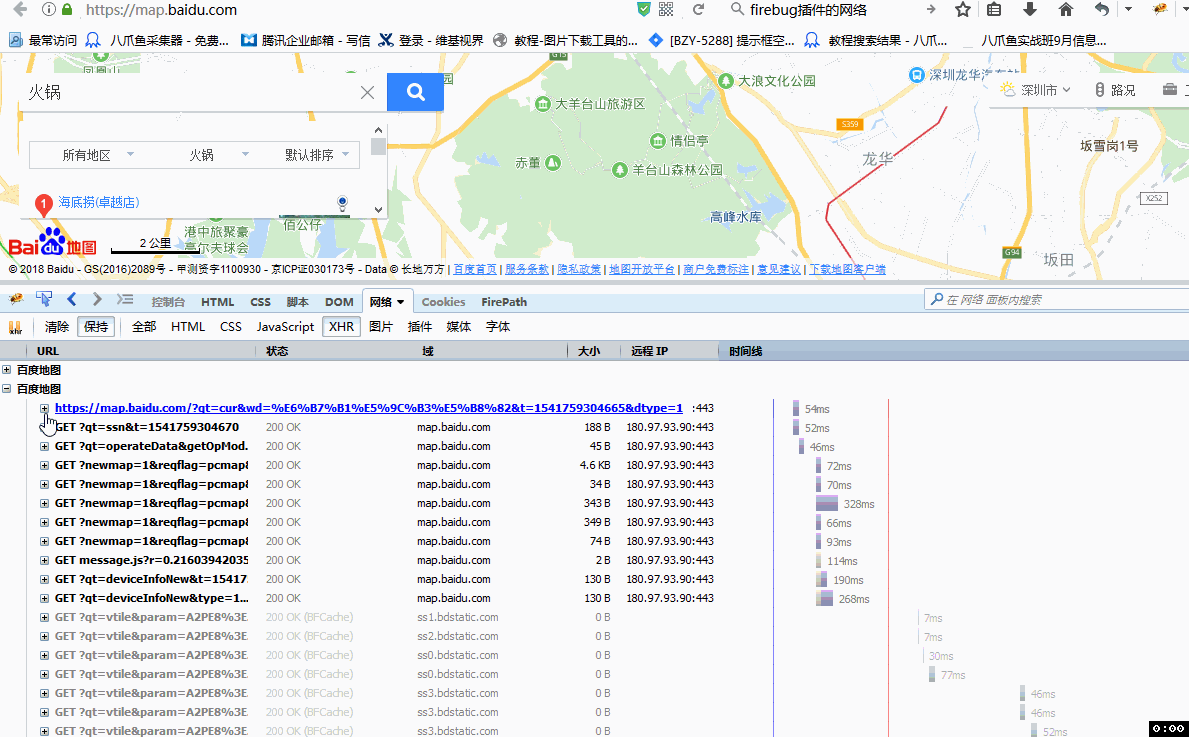Open the 所有地区 region dropdown
The width and height of the screenshot is (1189, 737).
pyautogui.click(x=97, y=155)
